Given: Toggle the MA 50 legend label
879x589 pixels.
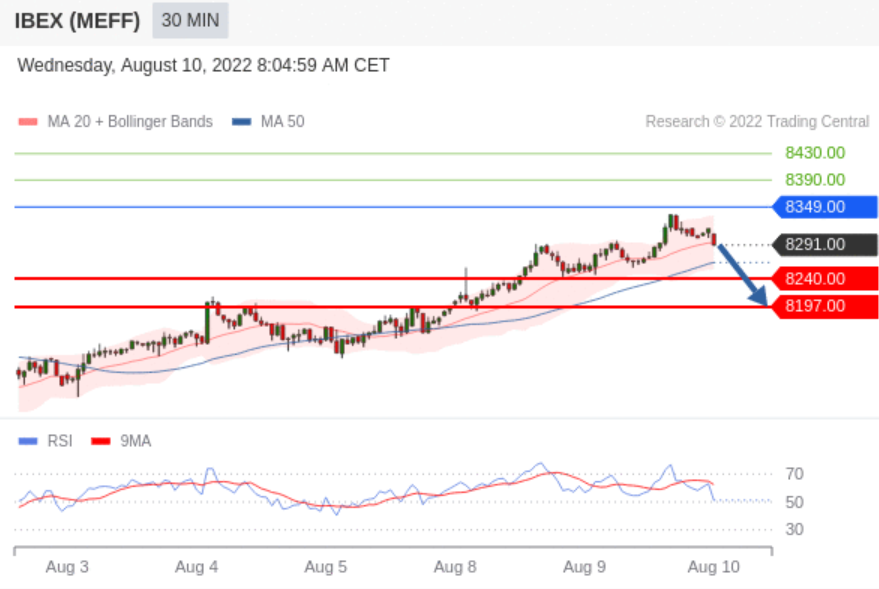Looking at the screenshot, I should (x=282, y=122).
